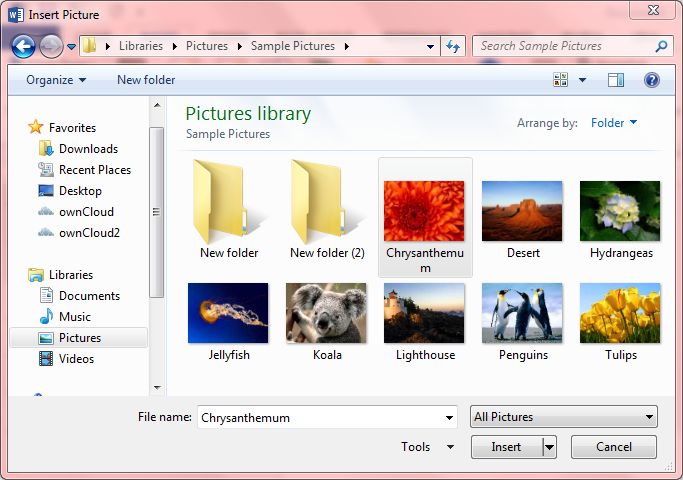Click the New folder button
The image size is (683, 480).
click(x=146, y=80)
